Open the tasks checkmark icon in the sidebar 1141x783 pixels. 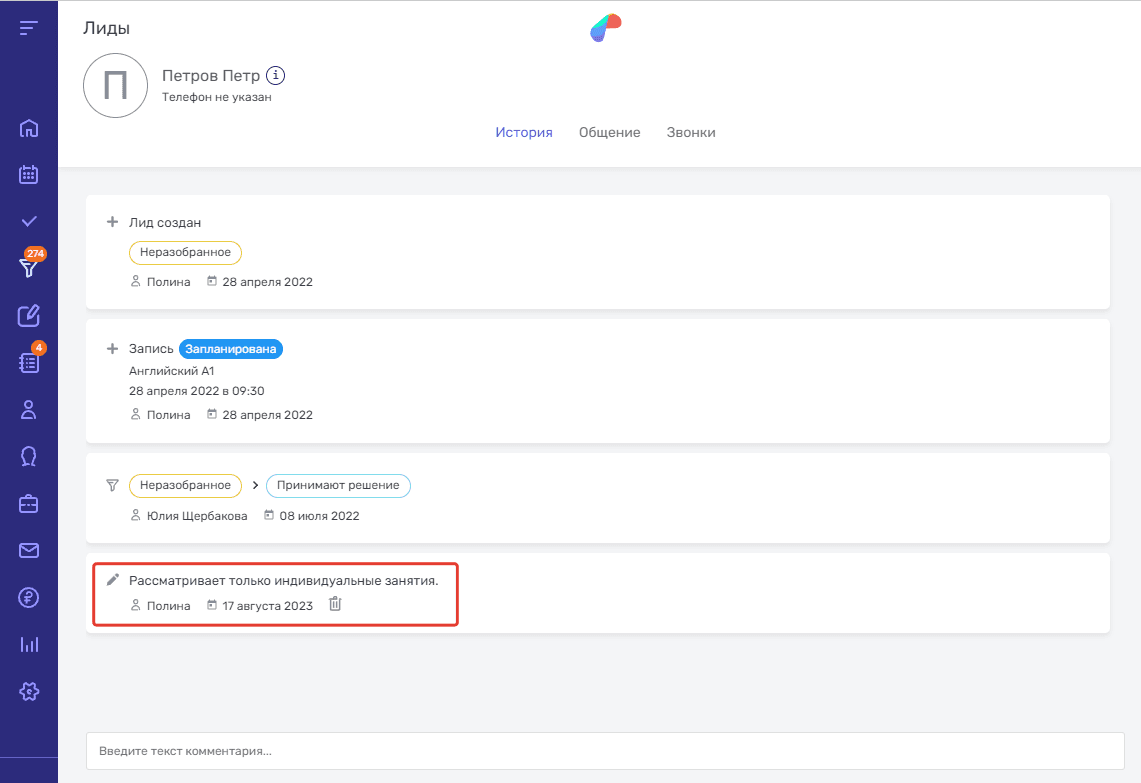pyautogui.click(x=29, y=221)
